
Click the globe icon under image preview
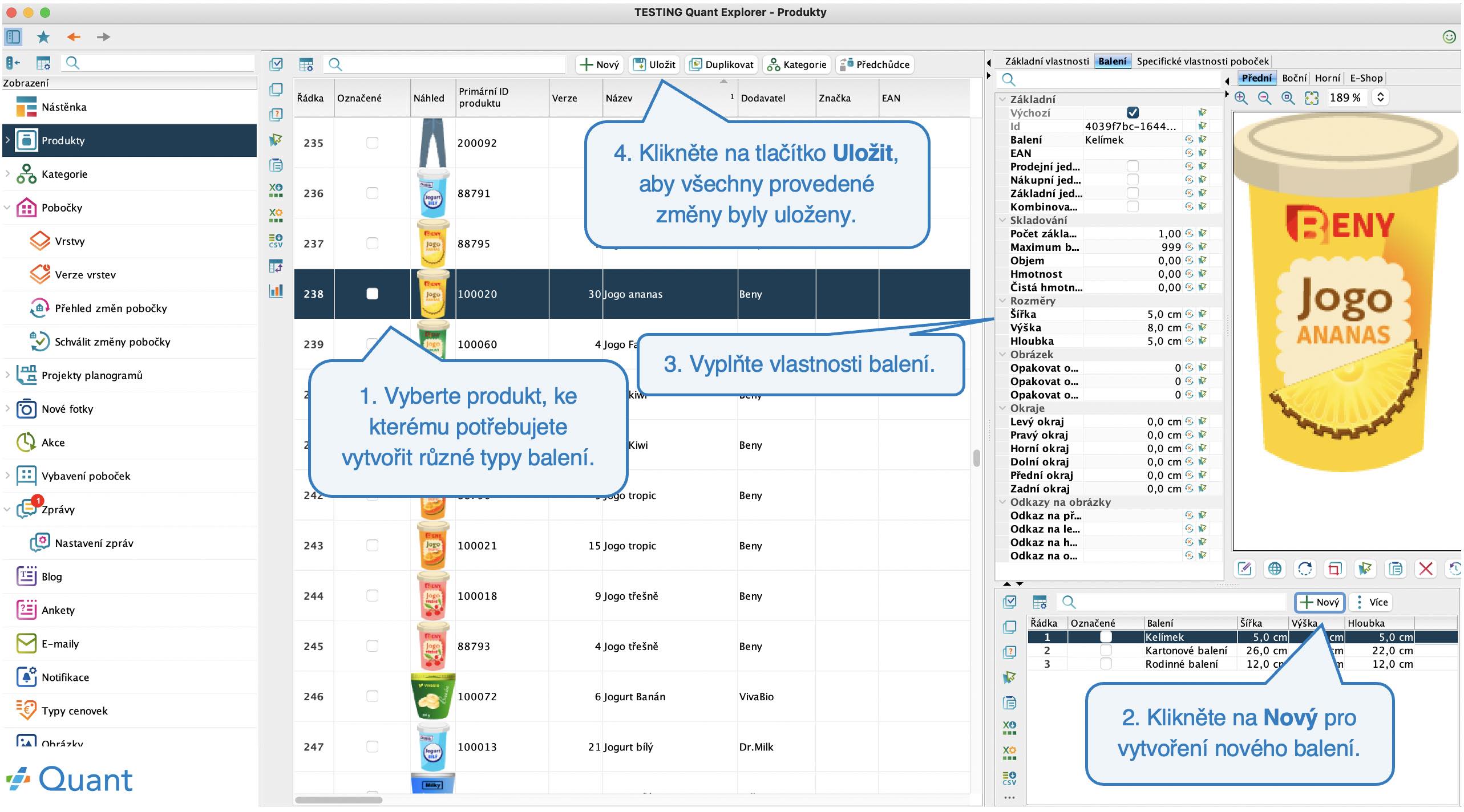(1275, 569)
